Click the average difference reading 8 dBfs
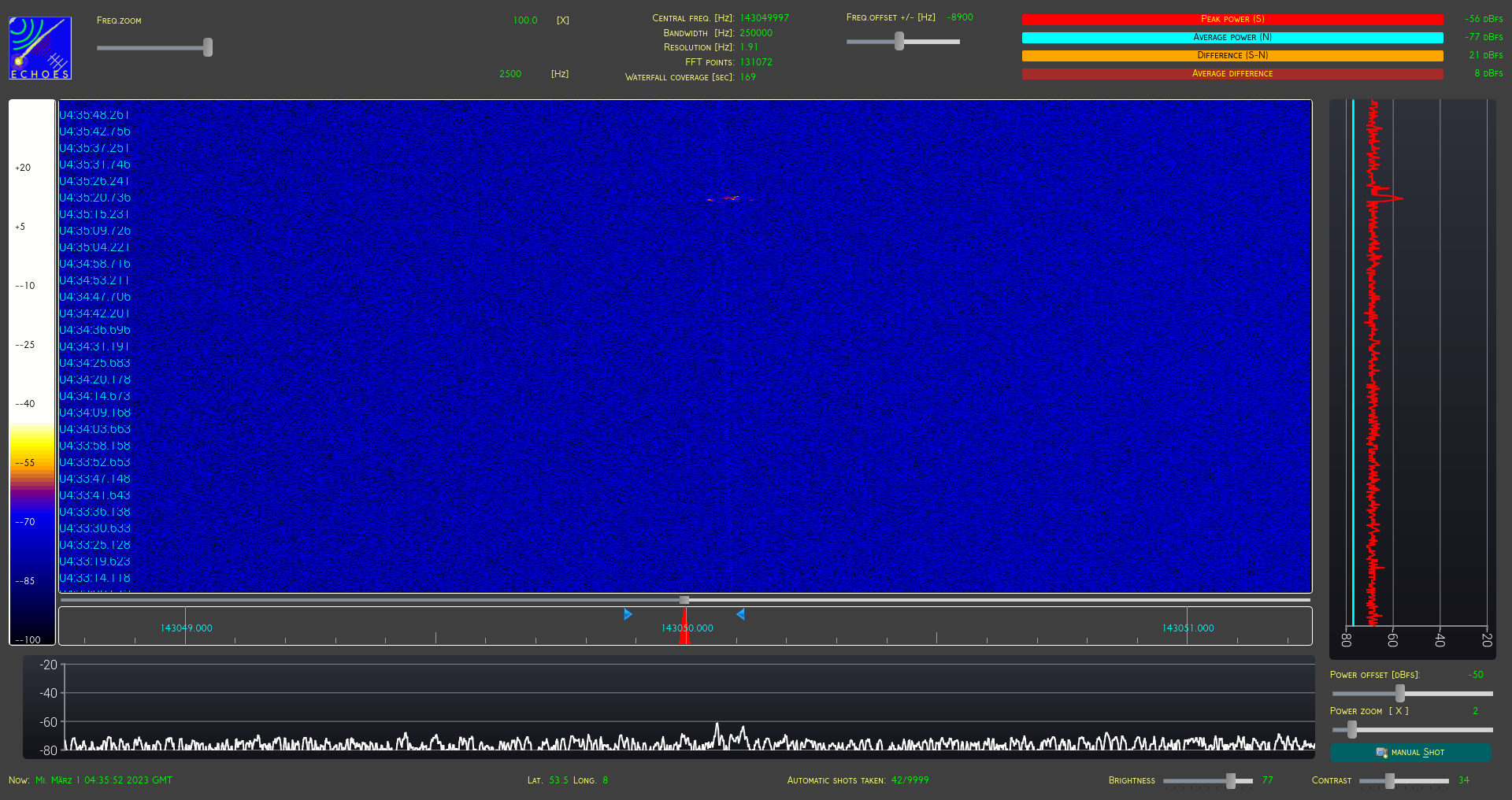The image size is (1512, 800). coord(1489,73)
